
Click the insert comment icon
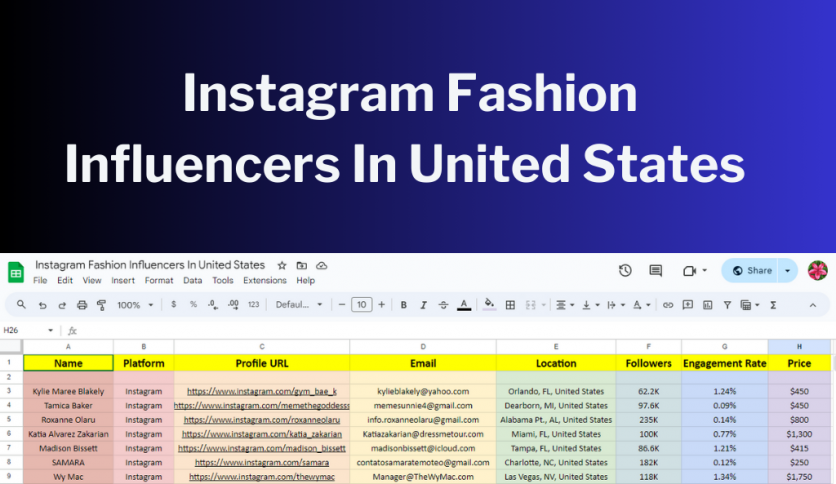click(x=688, y=305)
